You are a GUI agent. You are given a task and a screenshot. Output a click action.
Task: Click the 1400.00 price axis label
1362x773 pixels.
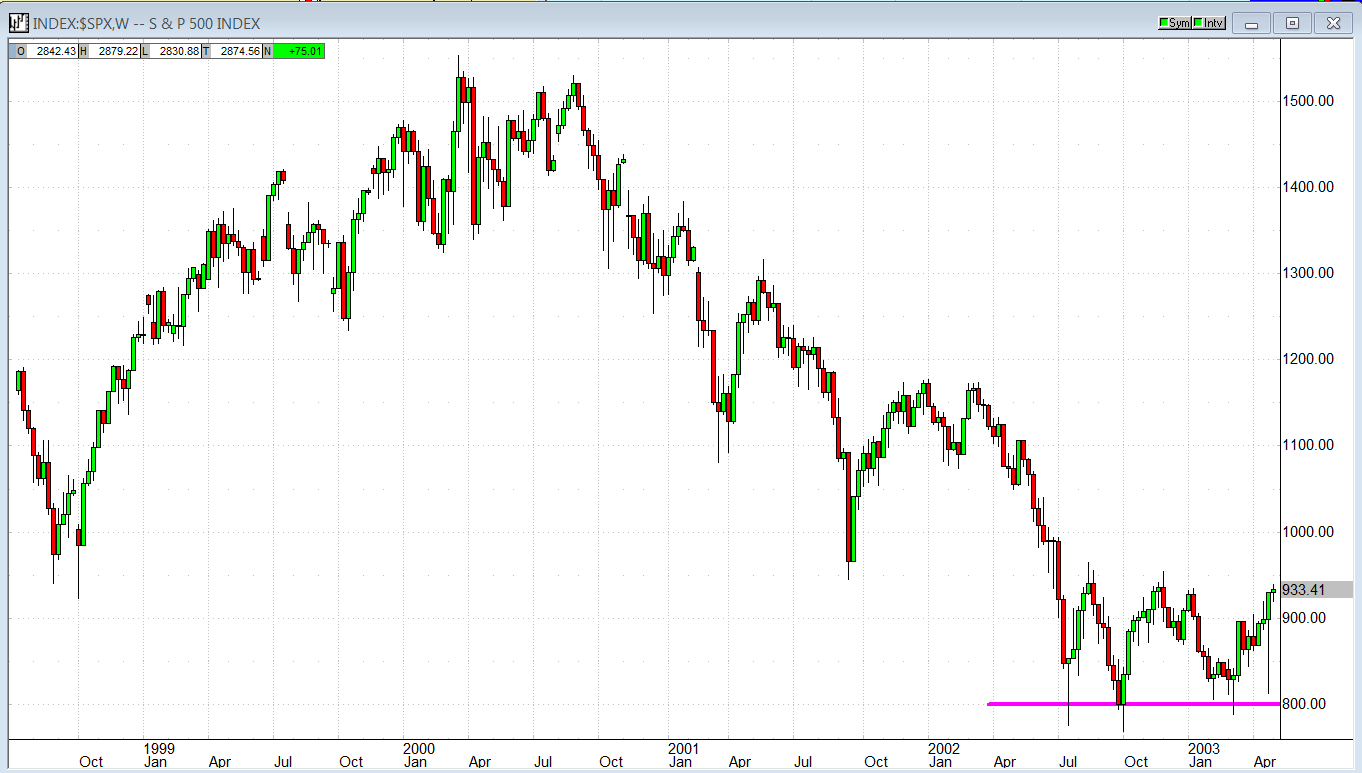(x=1309, y=187)
